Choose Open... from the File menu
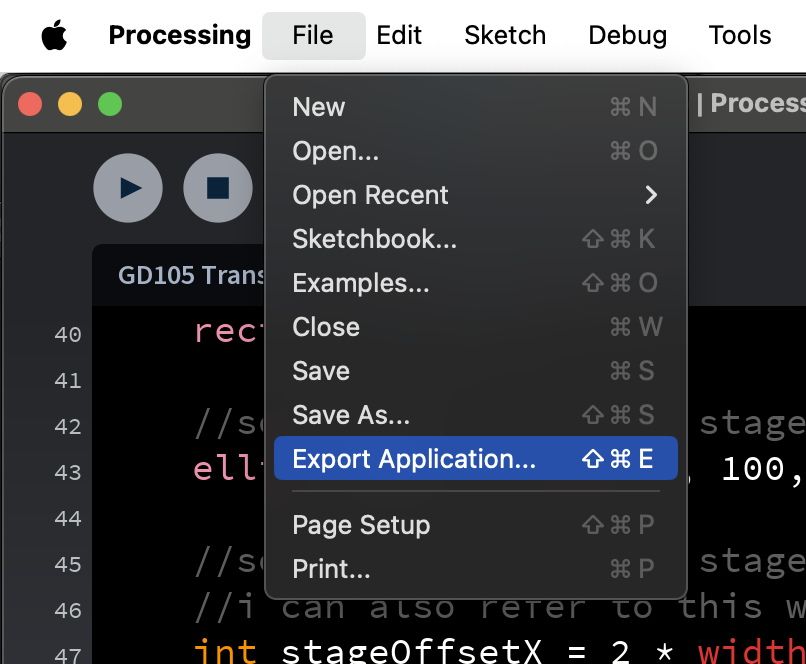The image size is (806, 664). coord(476,151)
